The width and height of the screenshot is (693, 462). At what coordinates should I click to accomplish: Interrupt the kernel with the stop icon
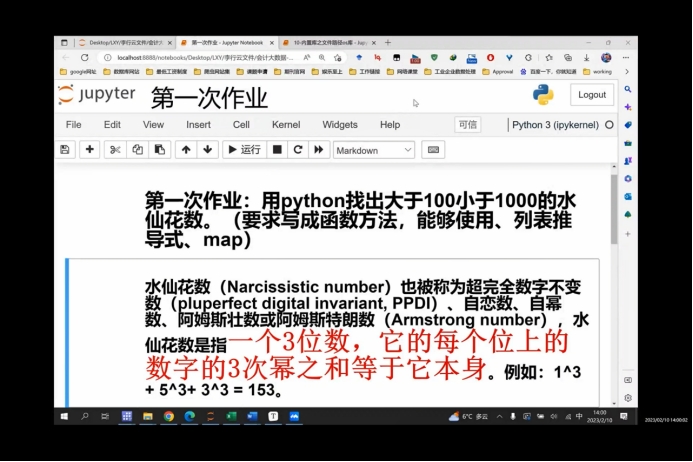point(277,150)
